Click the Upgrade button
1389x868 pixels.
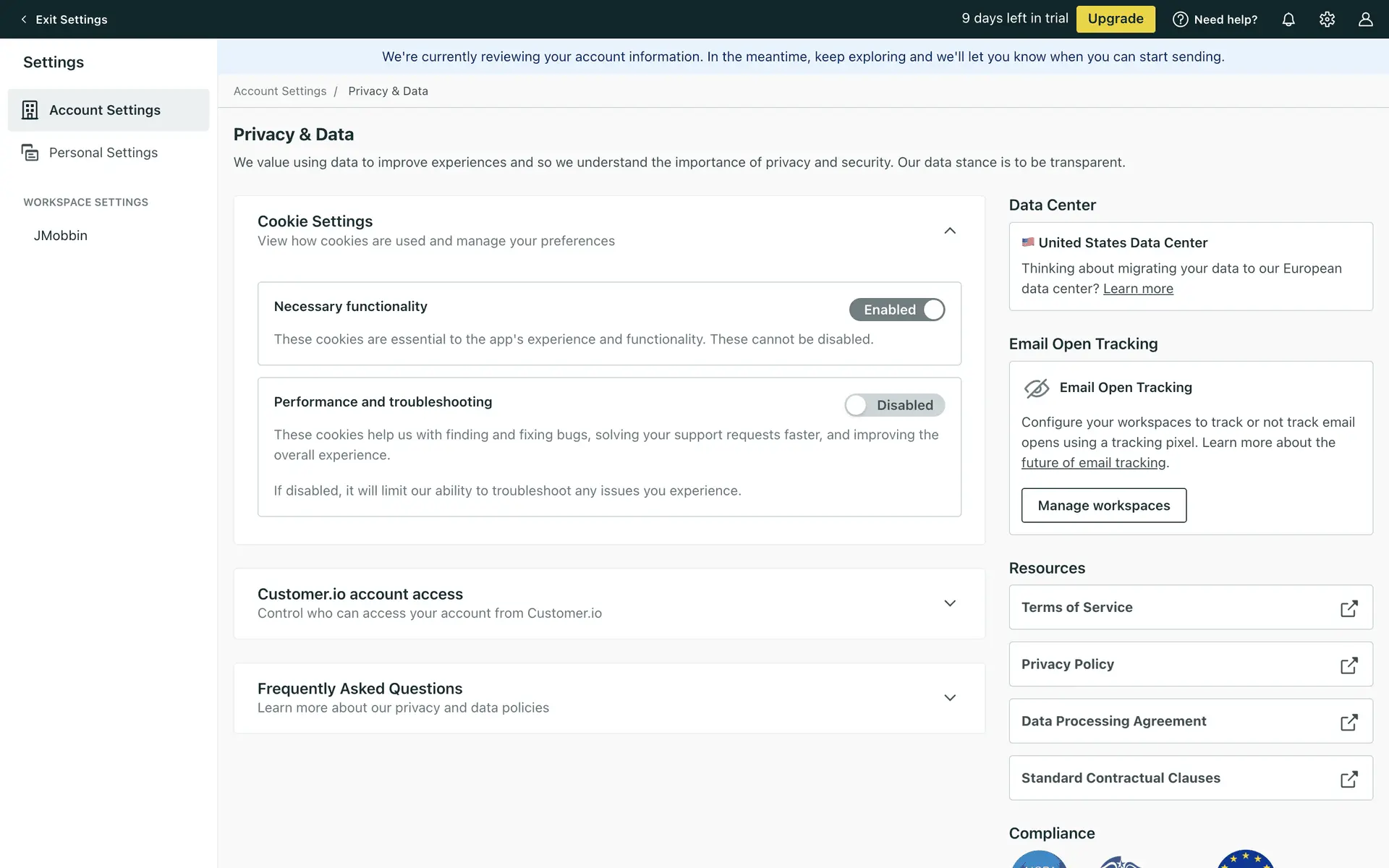(x=1115, y=19)
